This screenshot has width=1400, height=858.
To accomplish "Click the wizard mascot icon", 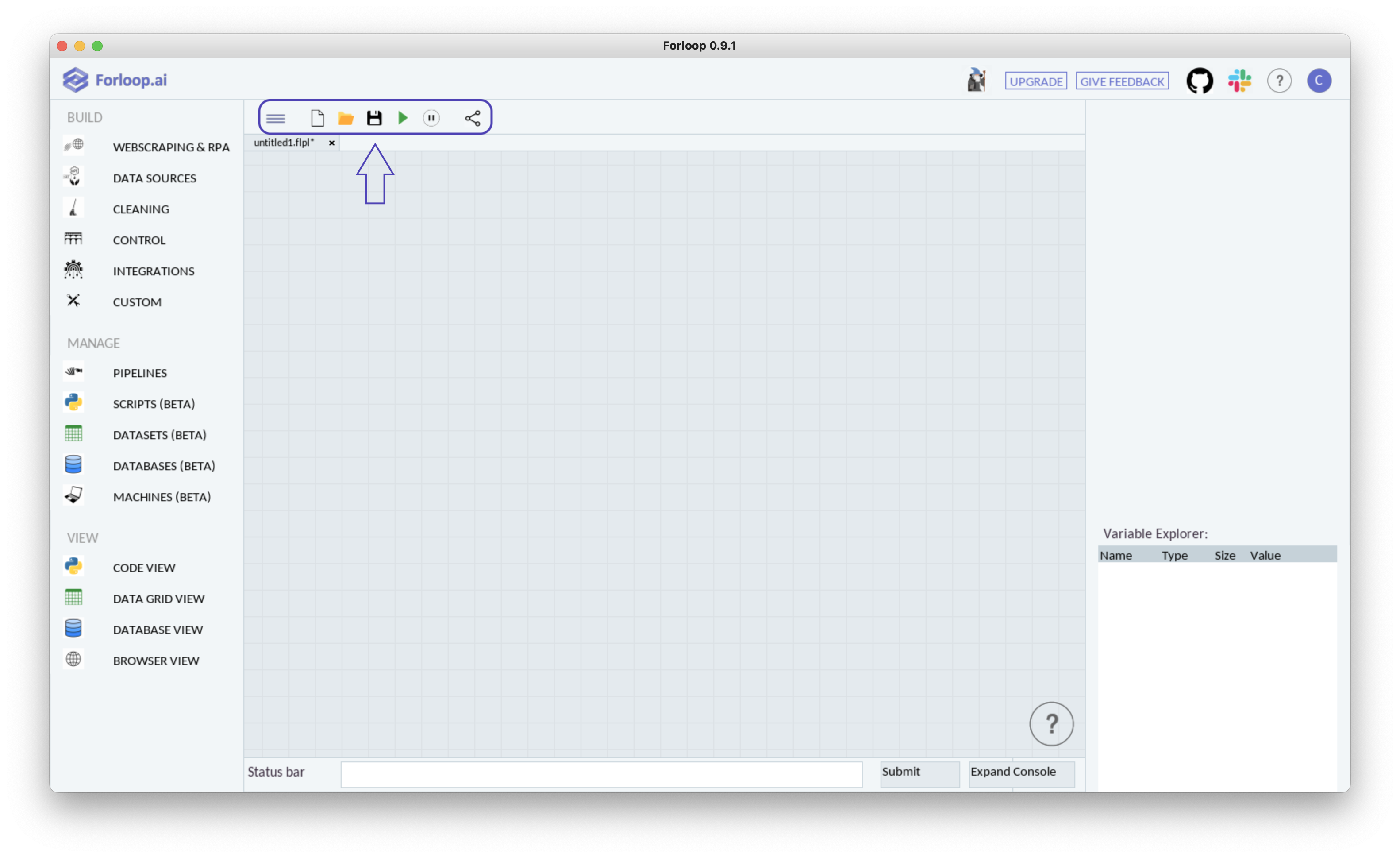I will pyautogui.click(x=977, y=80).
